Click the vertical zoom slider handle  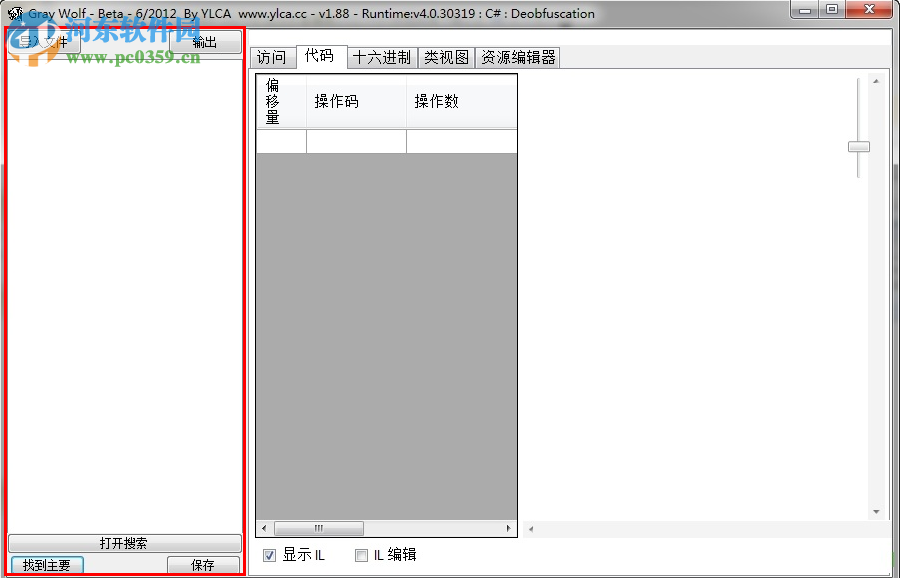click(859, 147)
